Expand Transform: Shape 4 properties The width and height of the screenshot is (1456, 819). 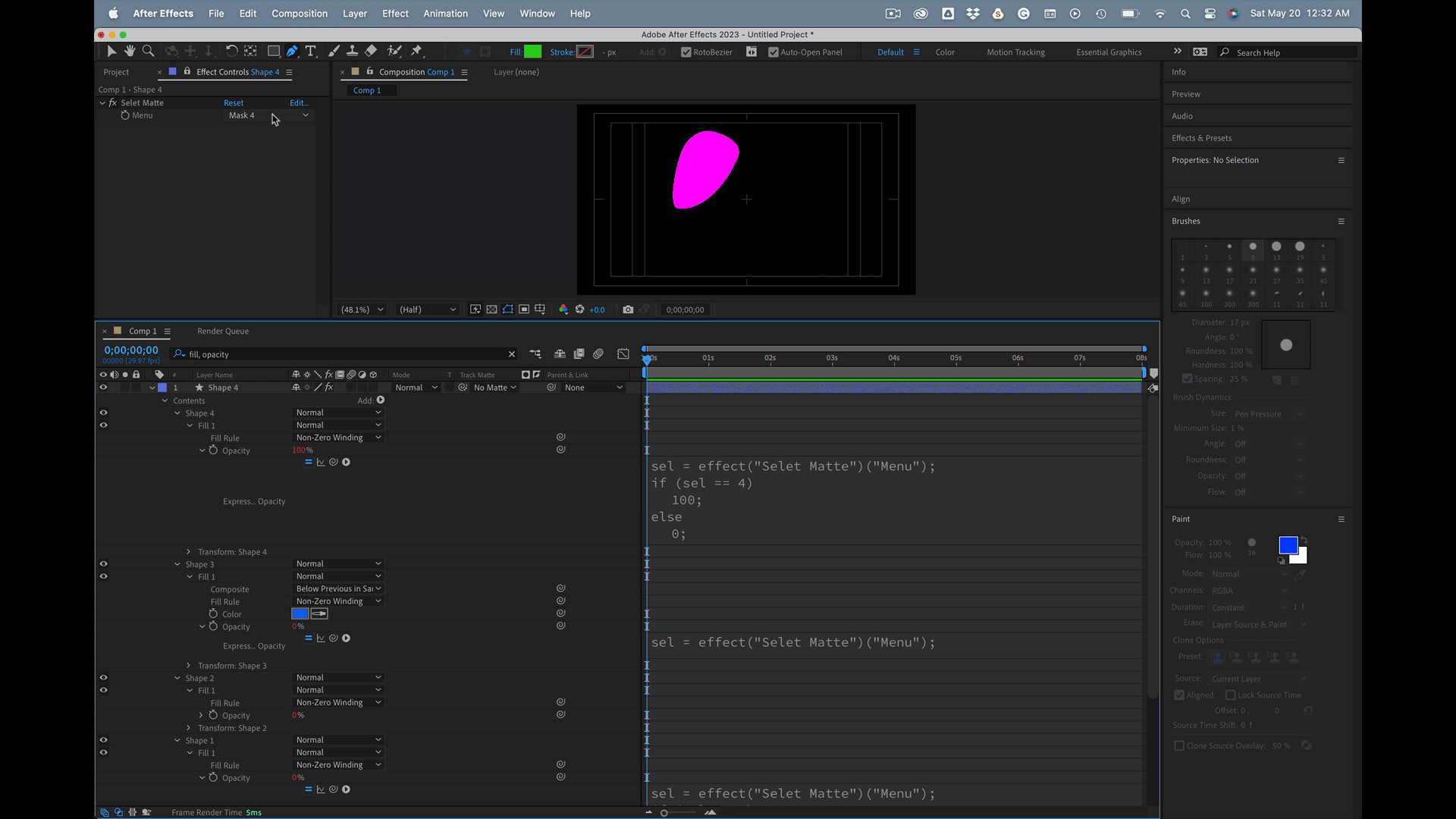click(x=189, y=552)
